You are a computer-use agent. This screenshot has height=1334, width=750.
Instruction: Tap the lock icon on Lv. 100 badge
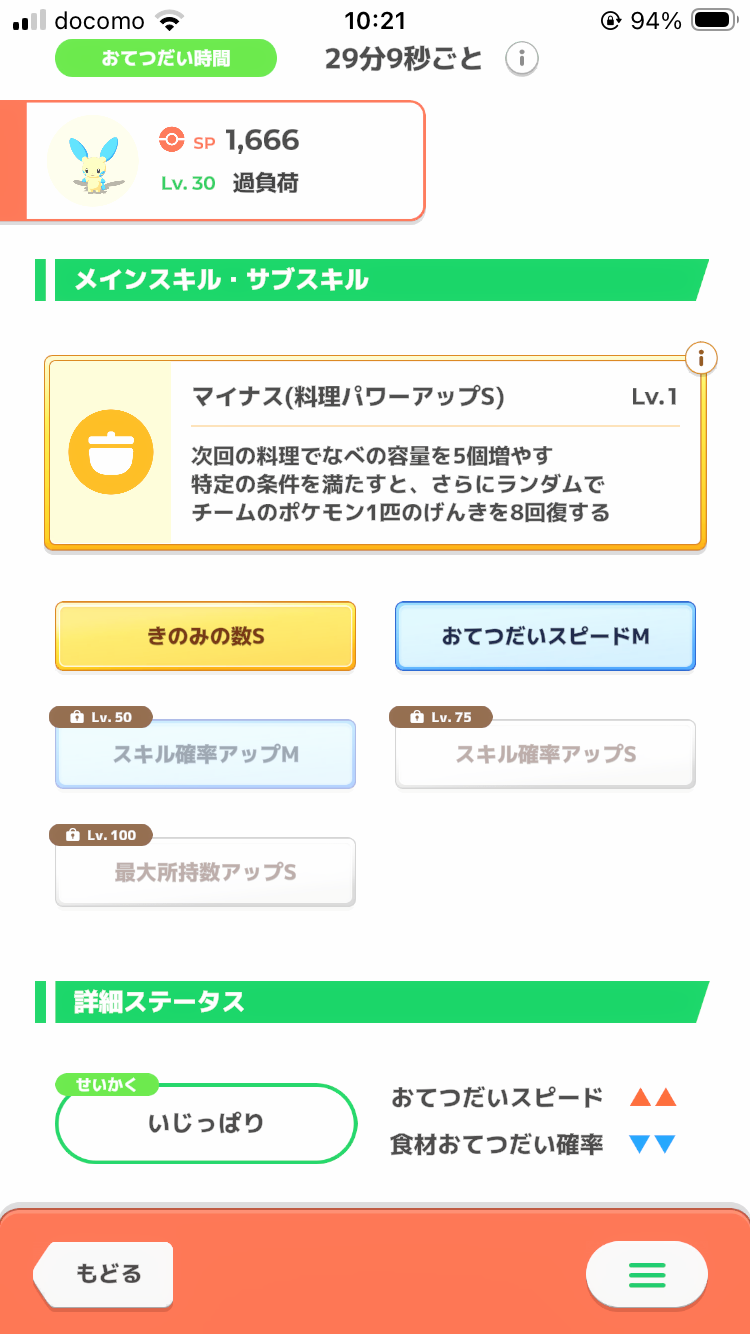[x=72, y=835]
